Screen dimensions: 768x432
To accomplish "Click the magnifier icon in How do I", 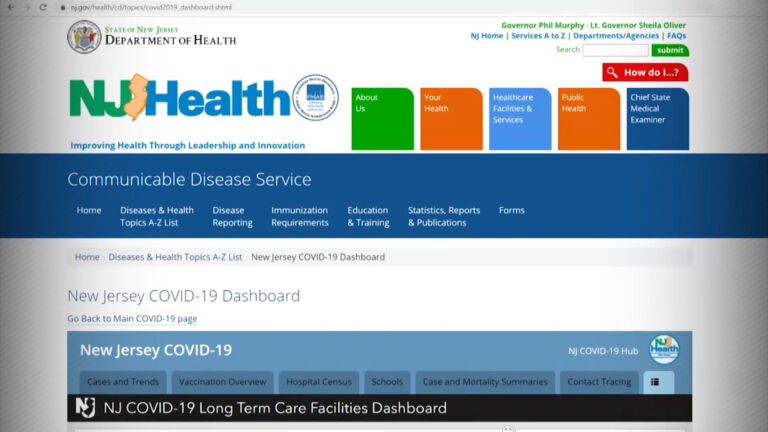I will tap(612, 72).
